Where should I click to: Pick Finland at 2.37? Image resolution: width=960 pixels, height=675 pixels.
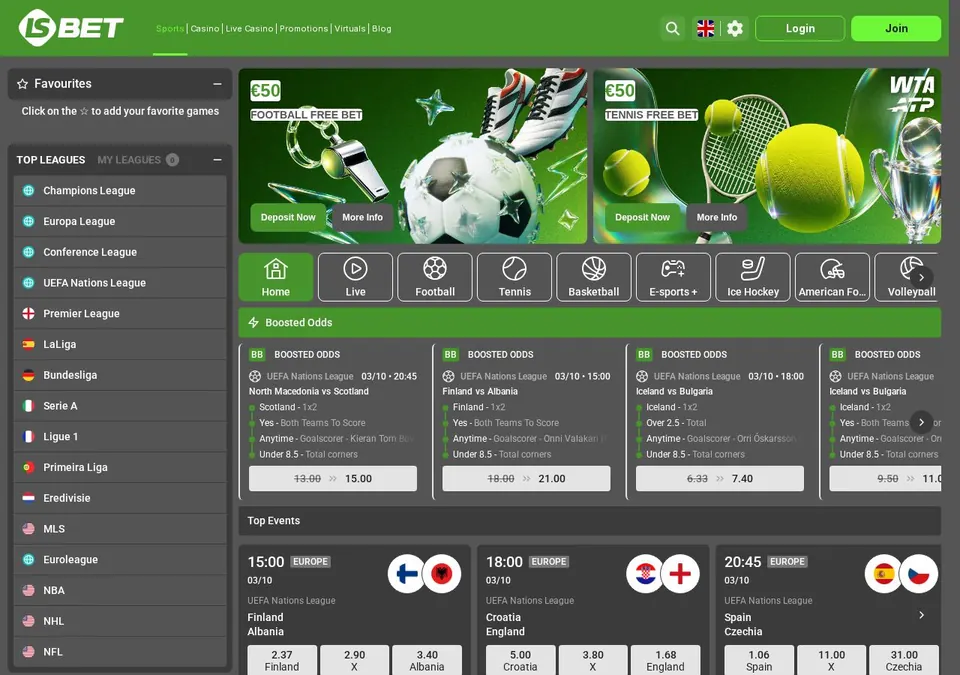click(x=282, y=660)
